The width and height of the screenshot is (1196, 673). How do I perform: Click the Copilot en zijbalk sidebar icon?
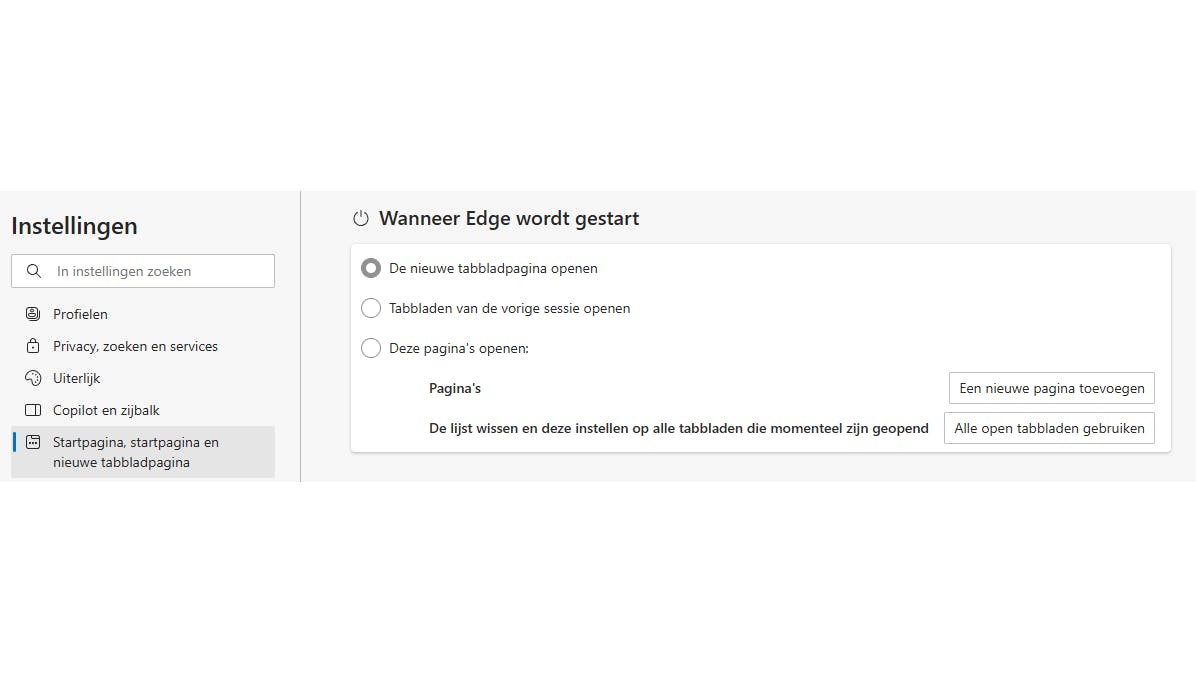pyautogui.click(x=34, y=410)
